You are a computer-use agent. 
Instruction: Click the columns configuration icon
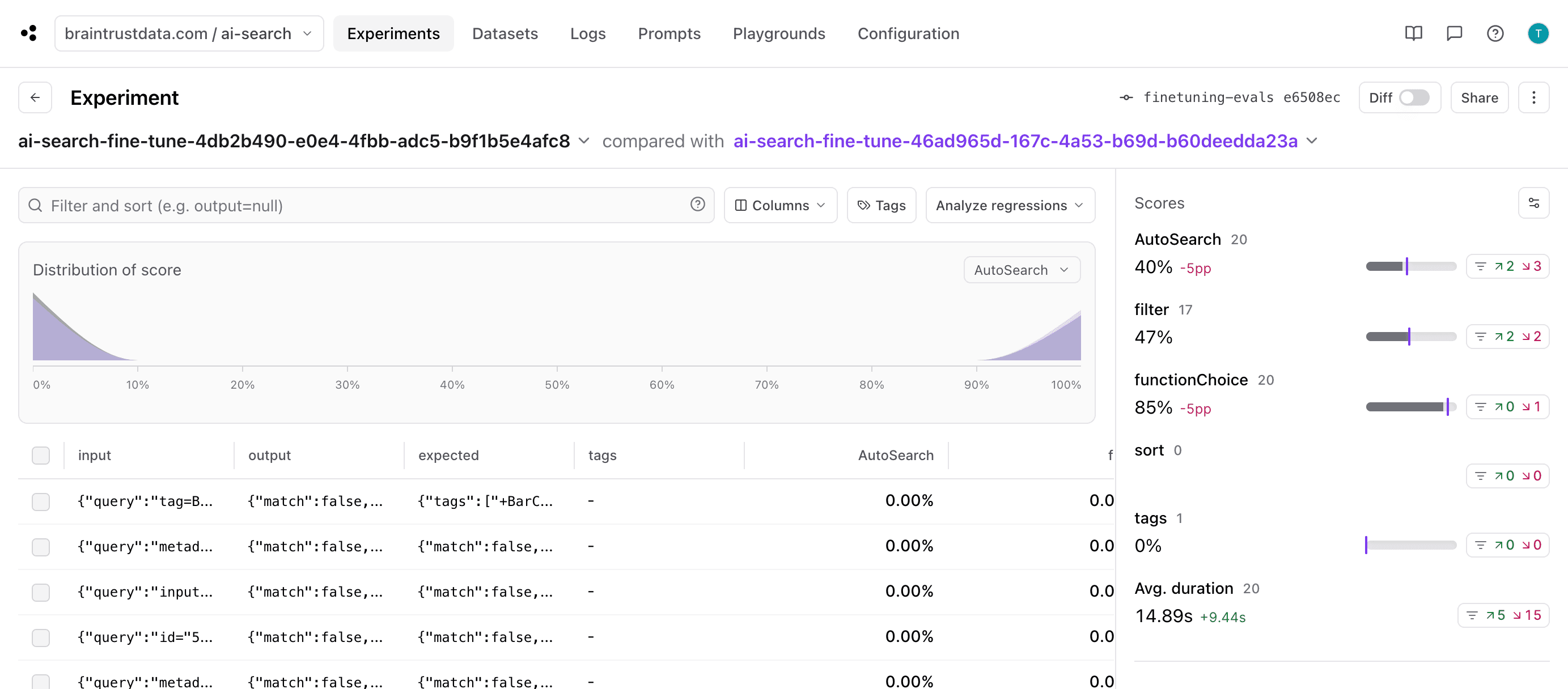pyautogui.click(x=778, y=206)
